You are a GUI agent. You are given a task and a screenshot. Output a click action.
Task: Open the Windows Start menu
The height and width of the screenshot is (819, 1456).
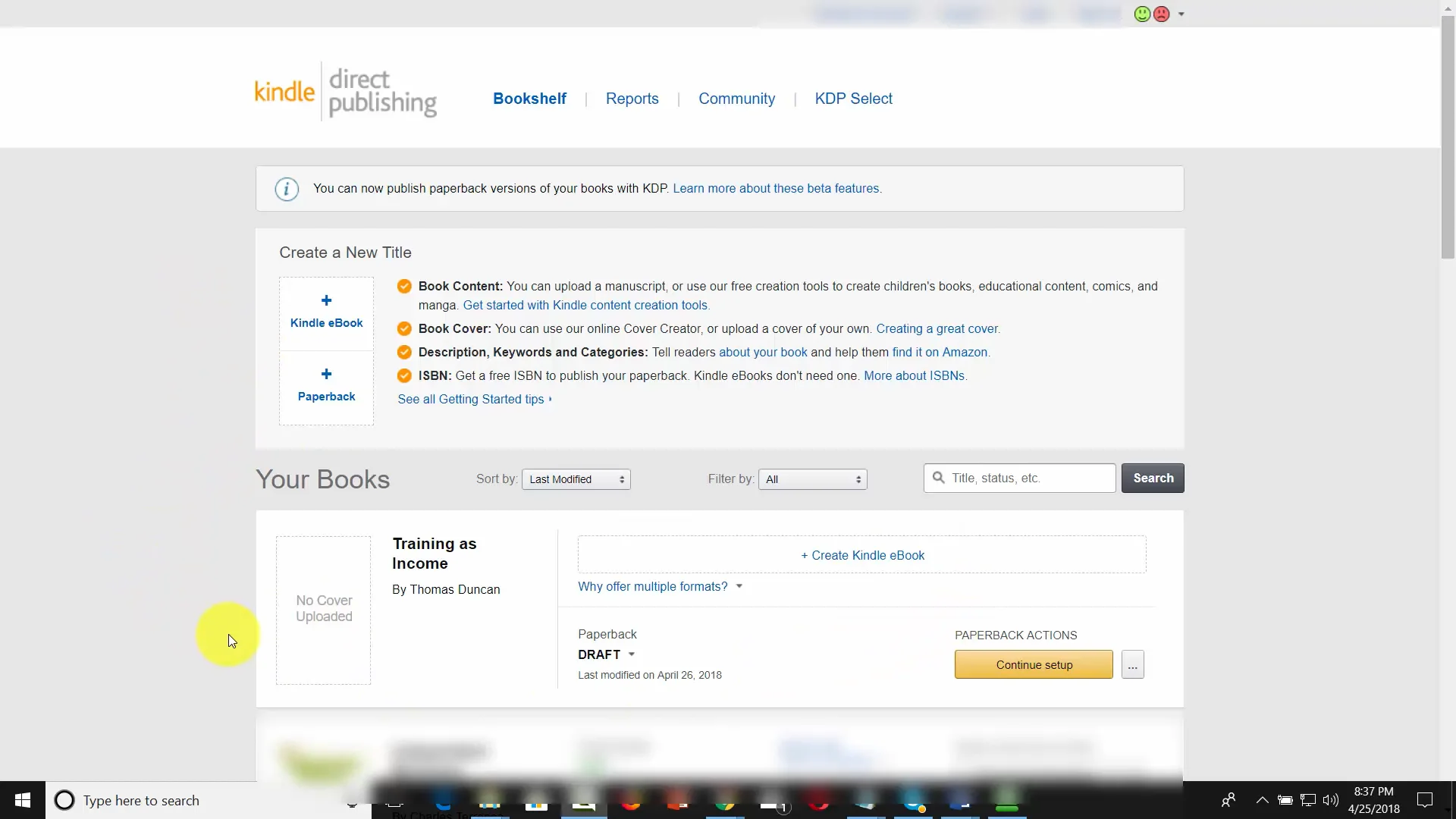[x=23, y=800]
